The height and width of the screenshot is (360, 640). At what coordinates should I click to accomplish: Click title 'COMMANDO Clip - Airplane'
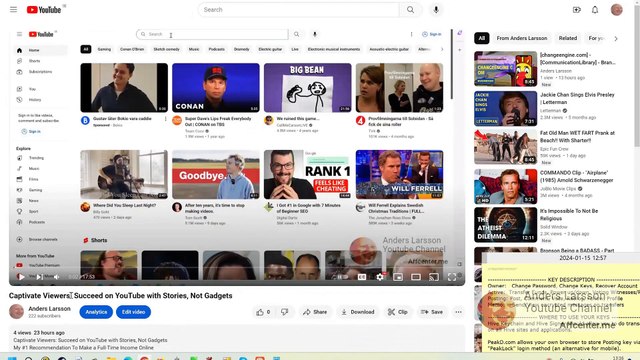(576, 176)
